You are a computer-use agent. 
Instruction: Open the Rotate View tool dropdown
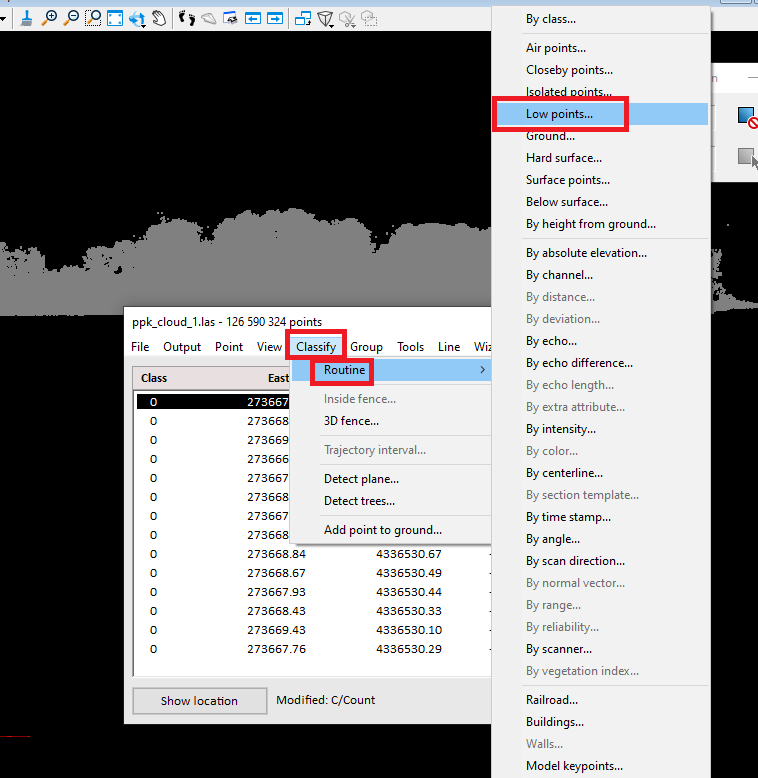click(138, 17)
